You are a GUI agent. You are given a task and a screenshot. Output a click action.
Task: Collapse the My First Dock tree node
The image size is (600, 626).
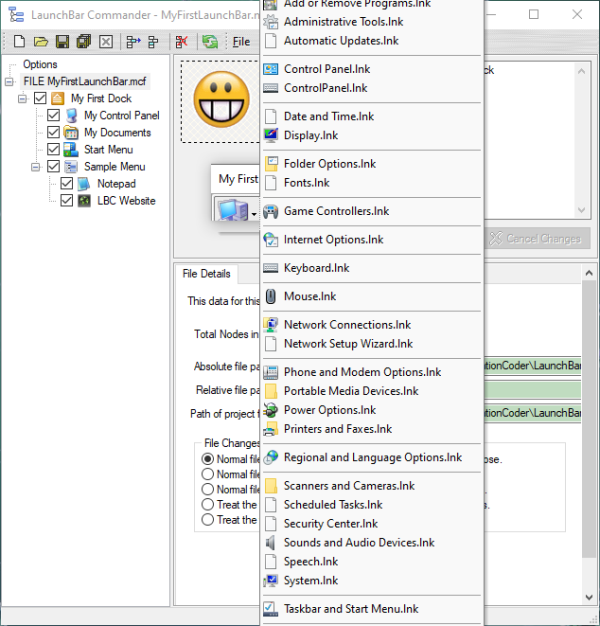pos(22,99)
